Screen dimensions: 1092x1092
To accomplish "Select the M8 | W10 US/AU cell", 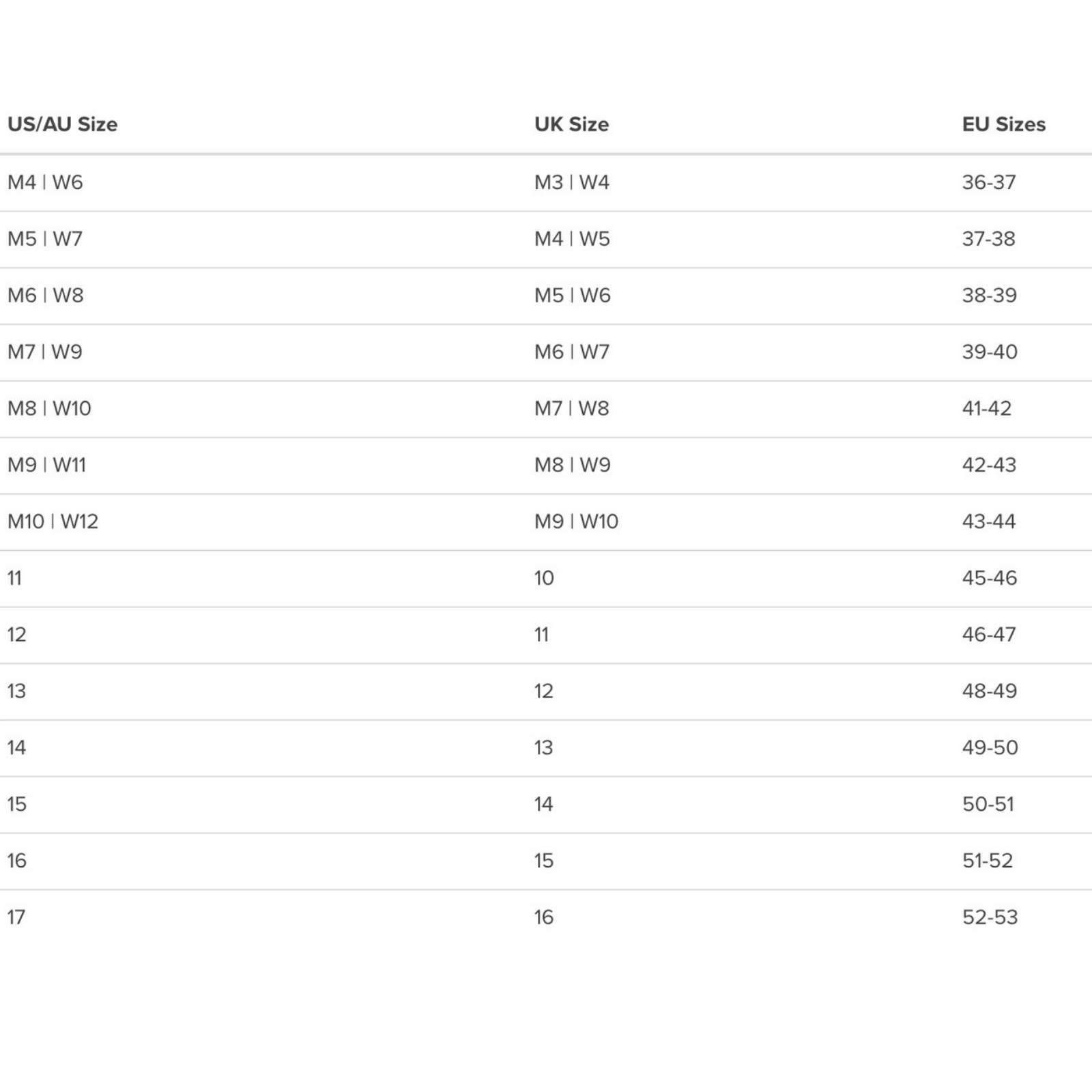I will point(49,408).
